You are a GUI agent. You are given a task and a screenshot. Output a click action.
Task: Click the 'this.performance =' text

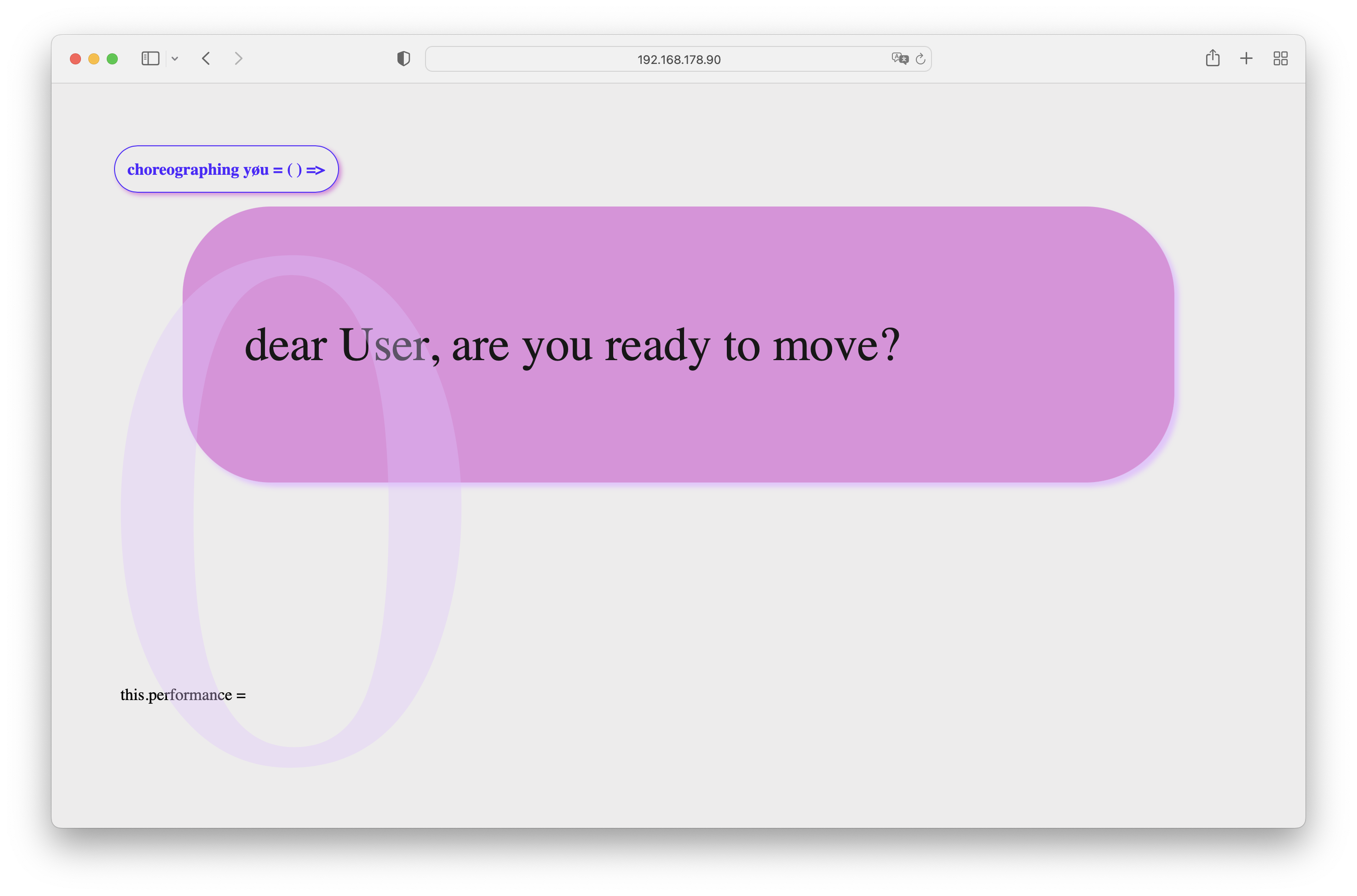click(x=183, y=695)
